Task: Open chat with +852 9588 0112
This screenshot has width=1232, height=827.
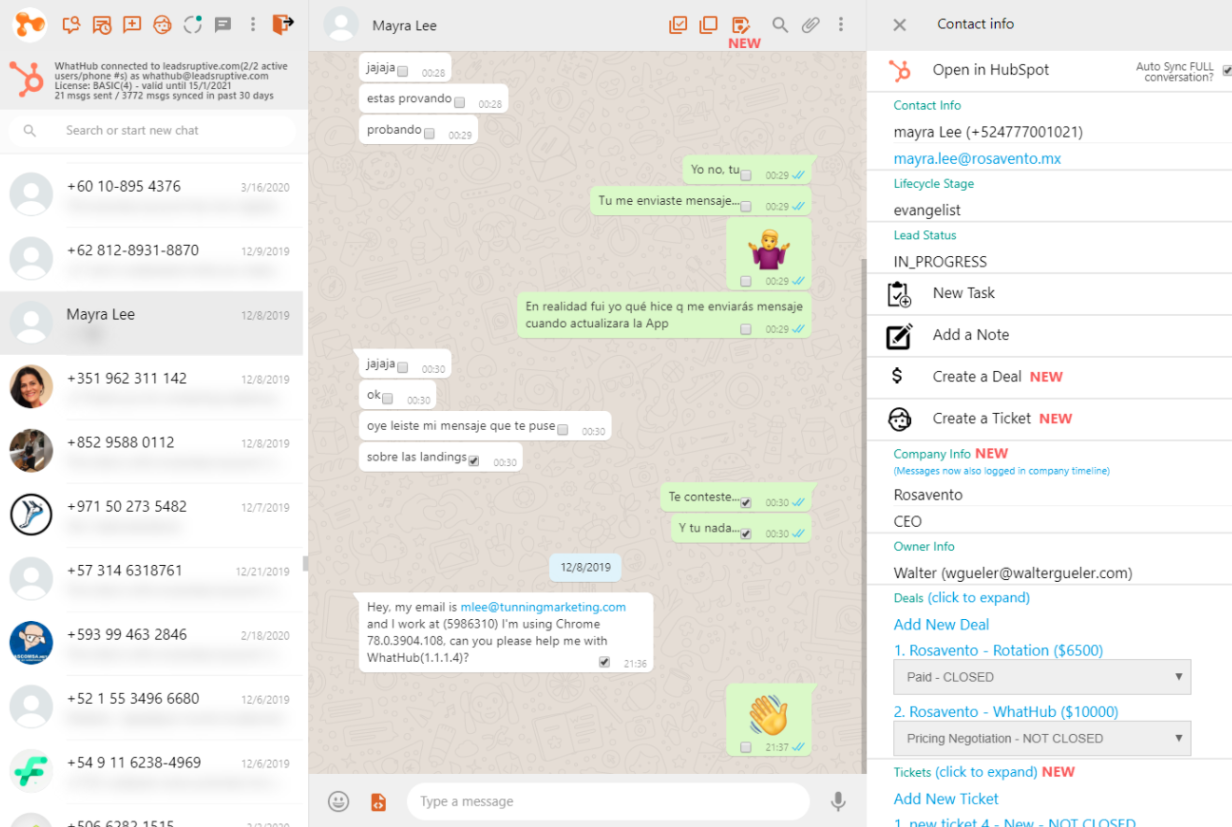Action: [152, 451]
